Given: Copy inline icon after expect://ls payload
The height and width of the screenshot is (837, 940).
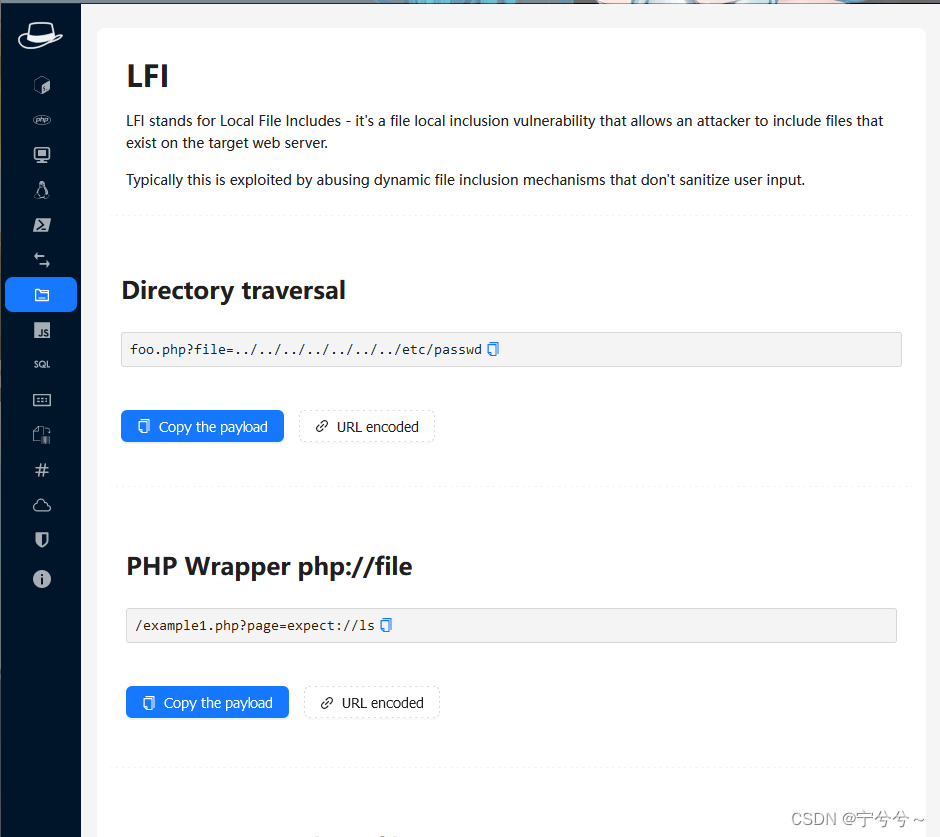Looking at the screenshot, I should pos(386,625).
